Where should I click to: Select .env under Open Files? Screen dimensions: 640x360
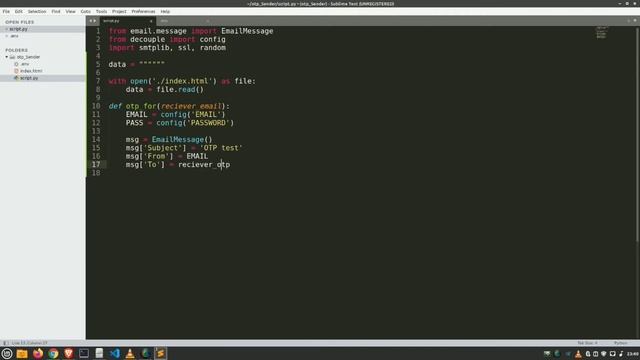15,36
